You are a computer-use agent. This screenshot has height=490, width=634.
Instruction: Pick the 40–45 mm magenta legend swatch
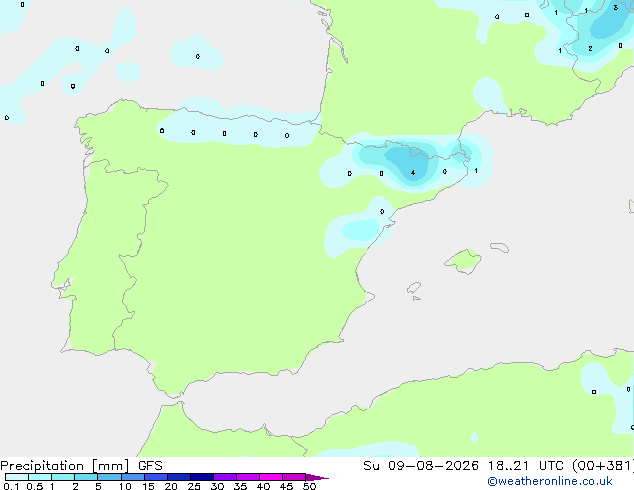pos(271,477)
